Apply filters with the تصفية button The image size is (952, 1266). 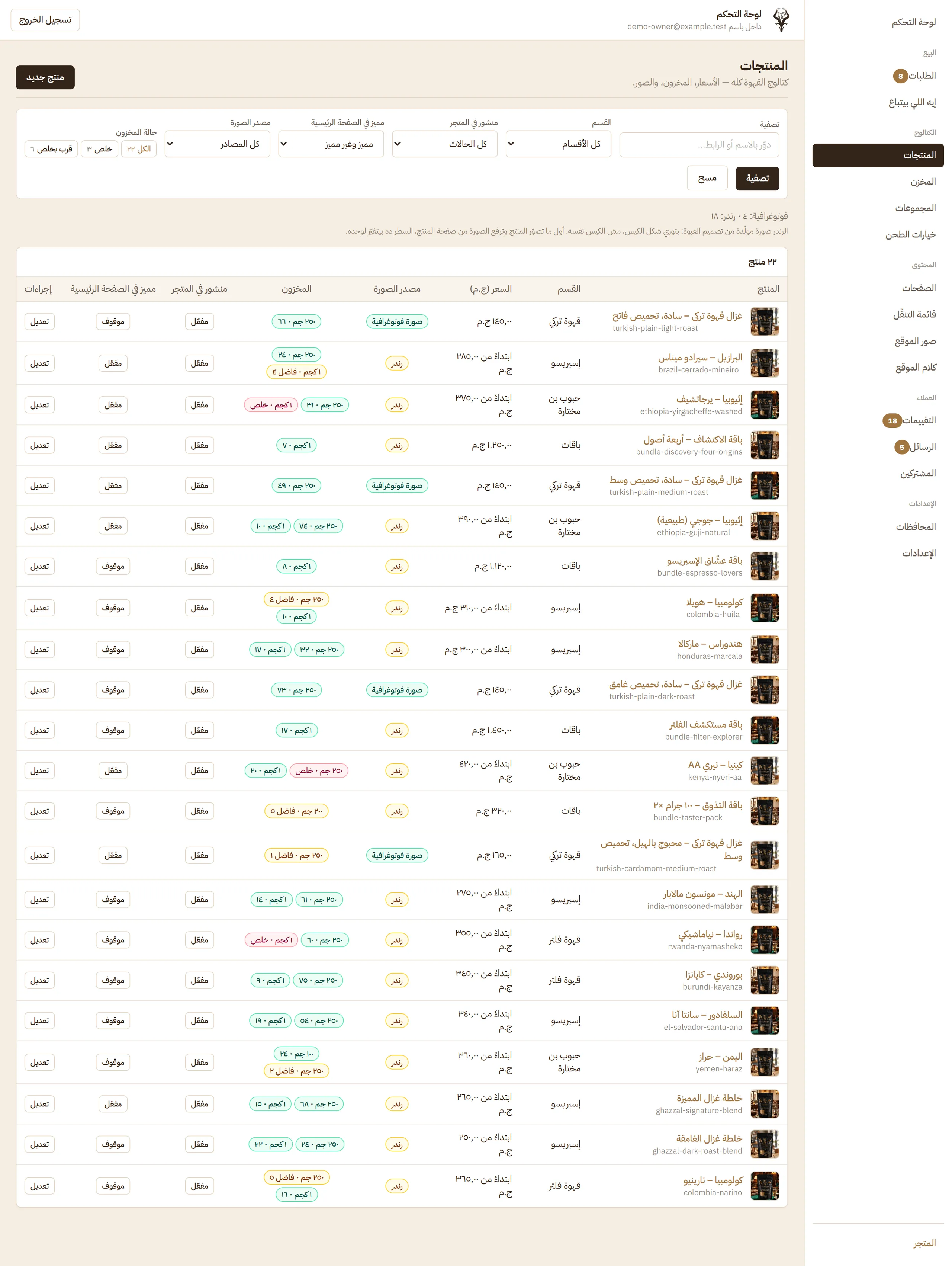coord(757,178)
